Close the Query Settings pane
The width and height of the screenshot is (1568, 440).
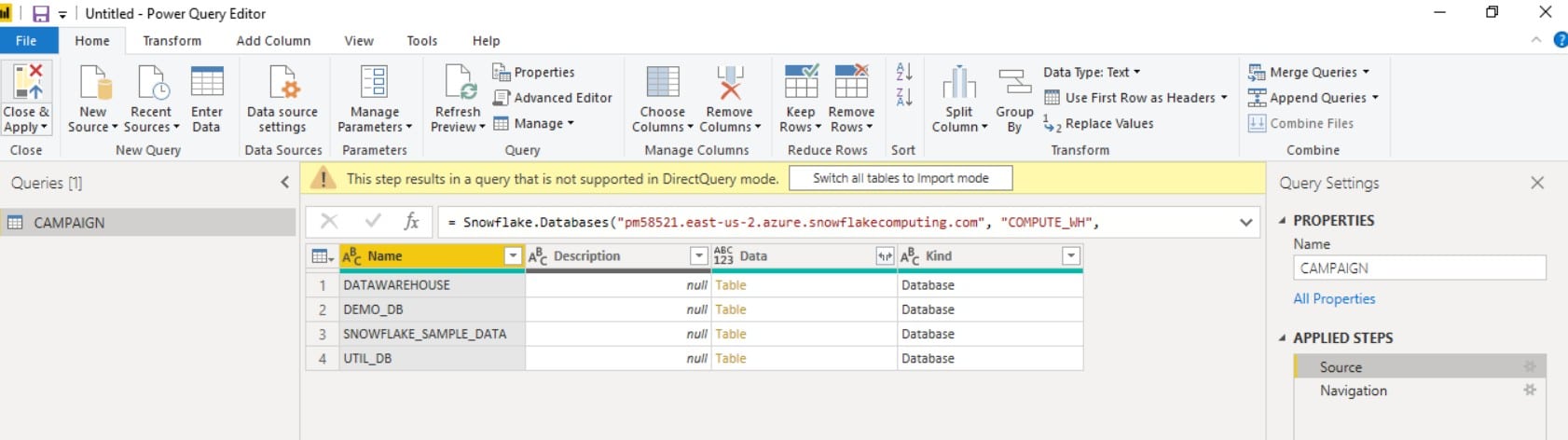tap(1537, 183)
